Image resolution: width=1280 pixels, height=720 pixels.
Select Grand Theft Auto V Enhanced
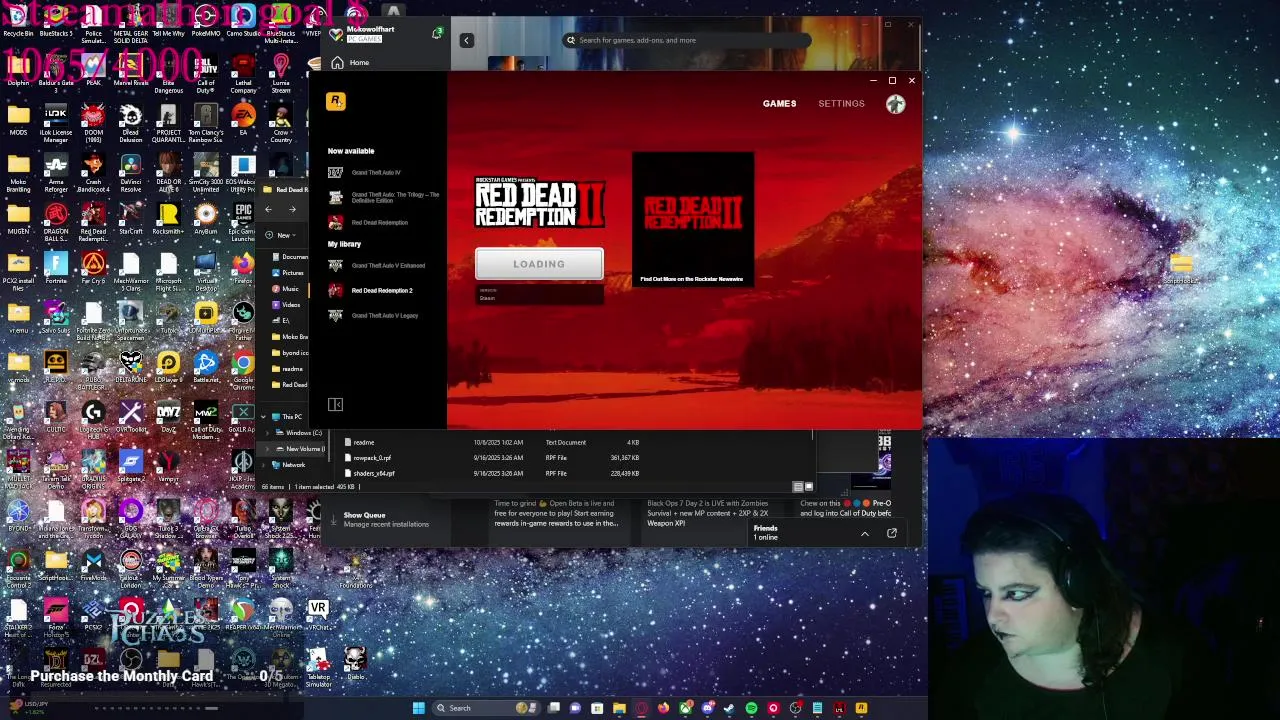pyautogui.click(x=378, y=266)
